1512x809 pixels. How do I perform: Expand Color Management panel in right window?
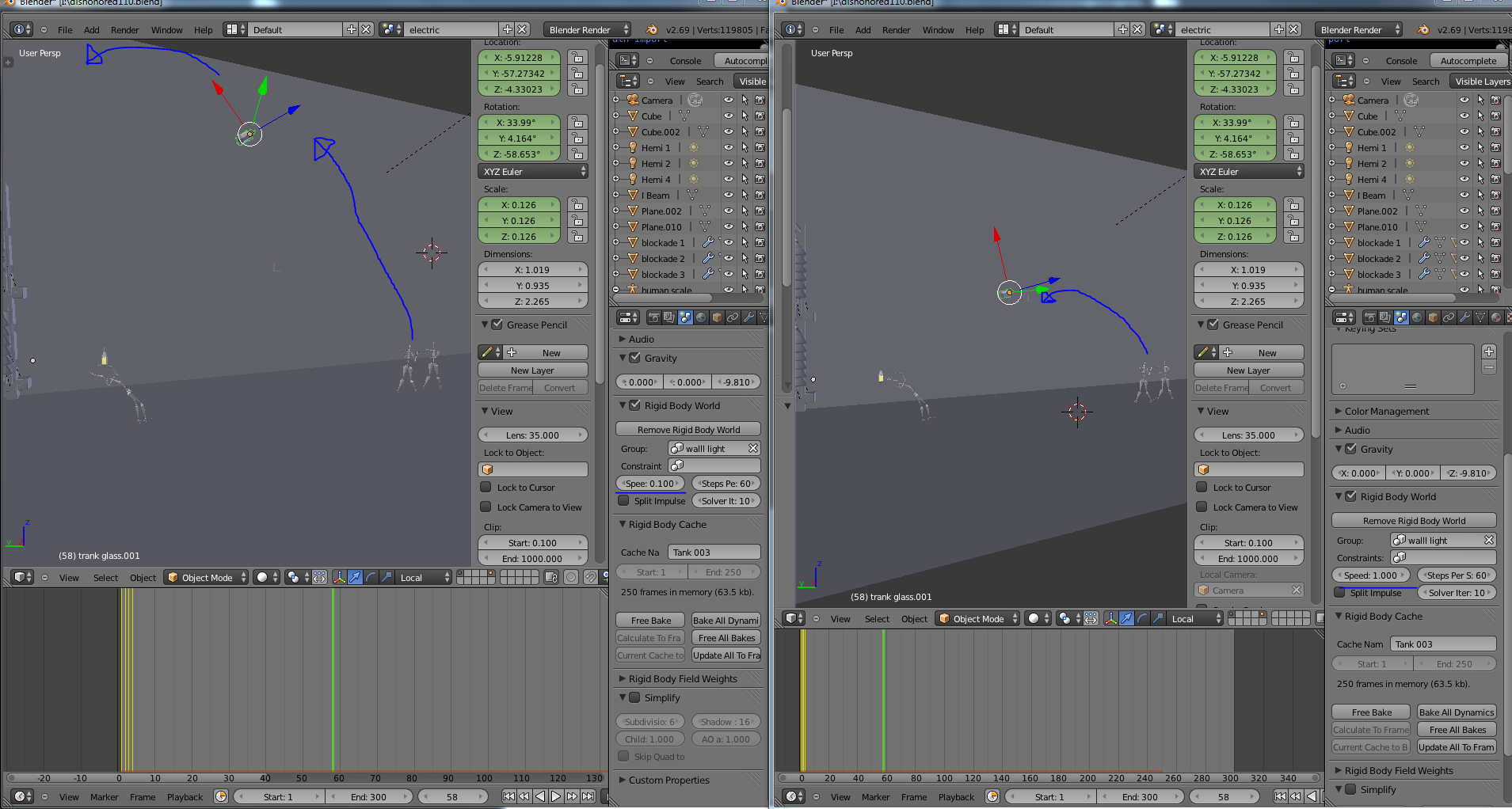pos(1386,411)
